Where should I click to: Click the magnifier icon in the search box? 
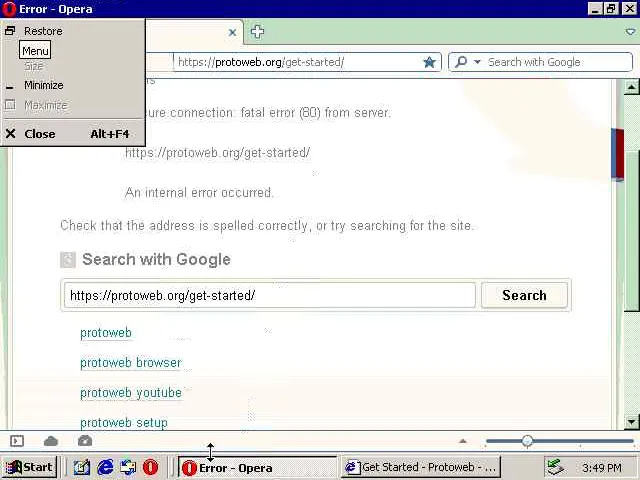click(x=461, y=62)
